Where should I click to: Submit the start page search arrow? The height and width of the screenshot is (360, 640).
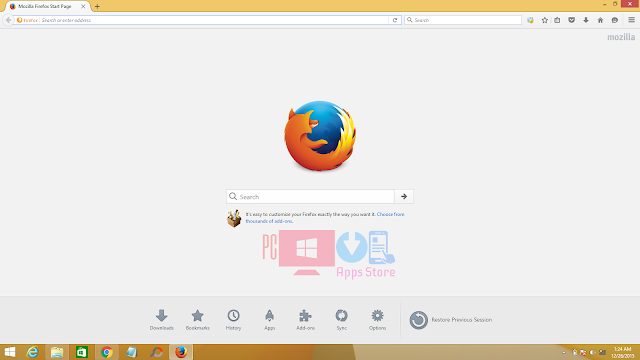(x=404, y=196)
